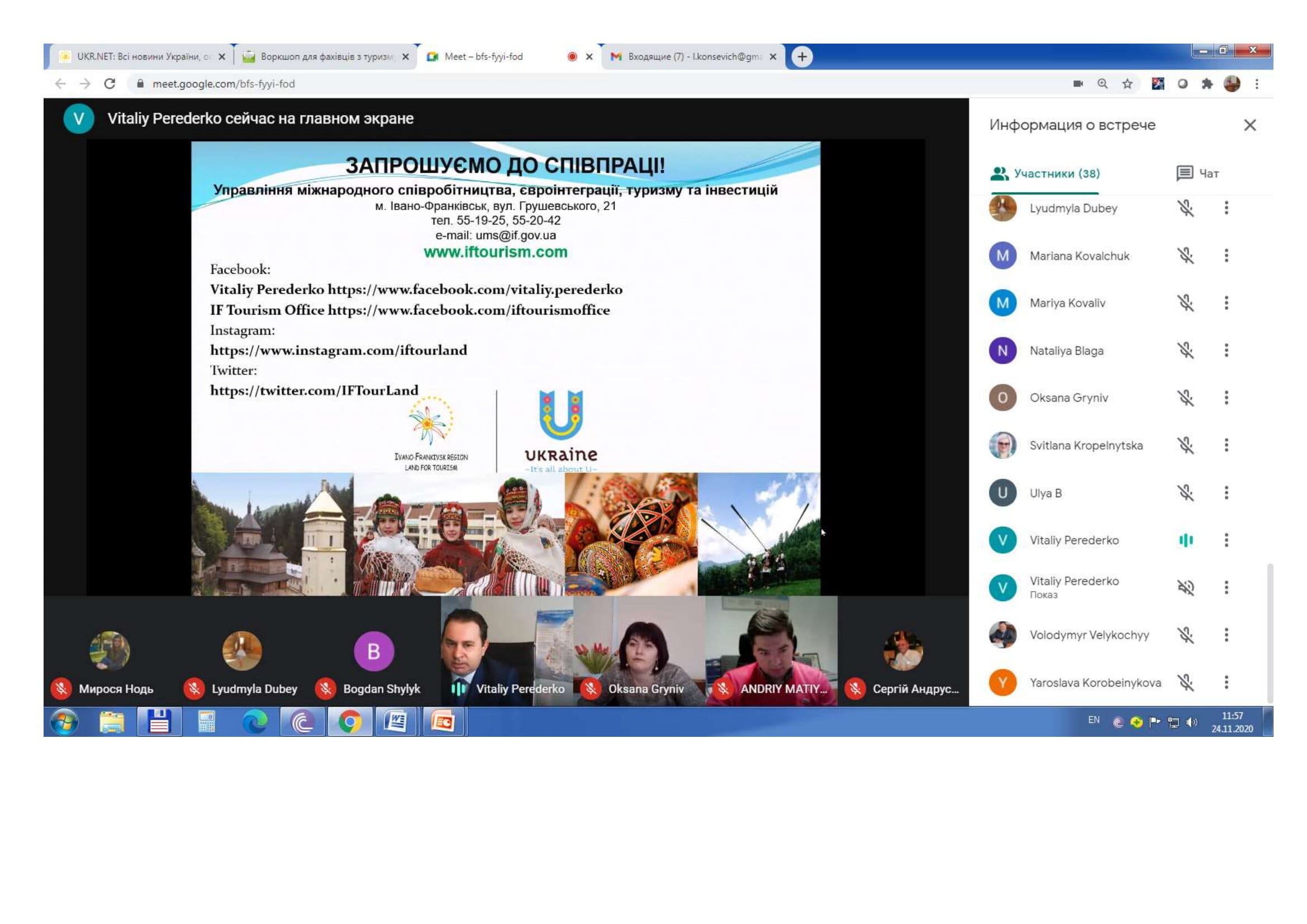Click the Windows Start orb
The height and width of the screenshot is (924, 1307).
pyautogui.click(x=64, y=722)
